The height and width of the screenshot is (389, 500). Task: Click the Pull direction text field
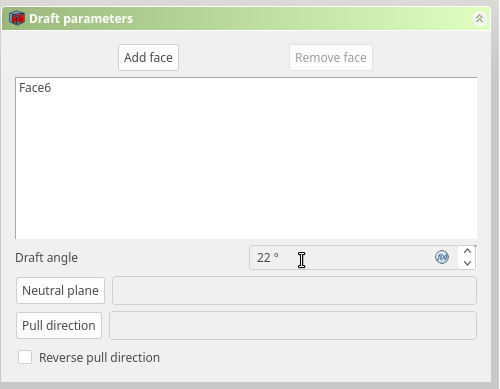[293, 325]
